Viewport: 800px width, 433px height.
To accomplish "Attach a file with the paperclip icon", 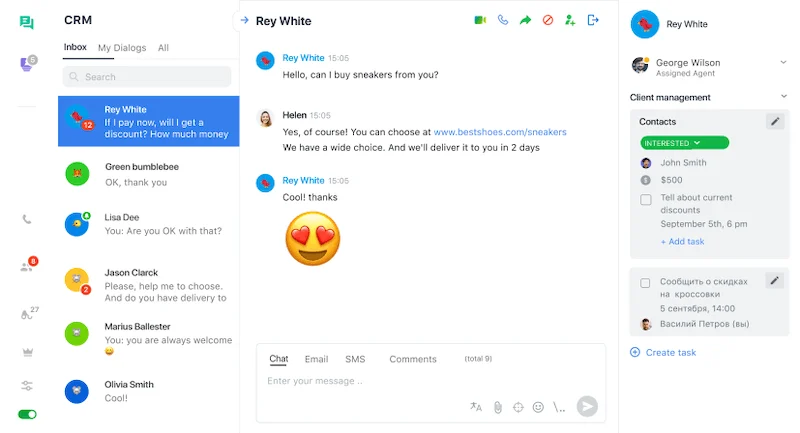I will point(497,407).
